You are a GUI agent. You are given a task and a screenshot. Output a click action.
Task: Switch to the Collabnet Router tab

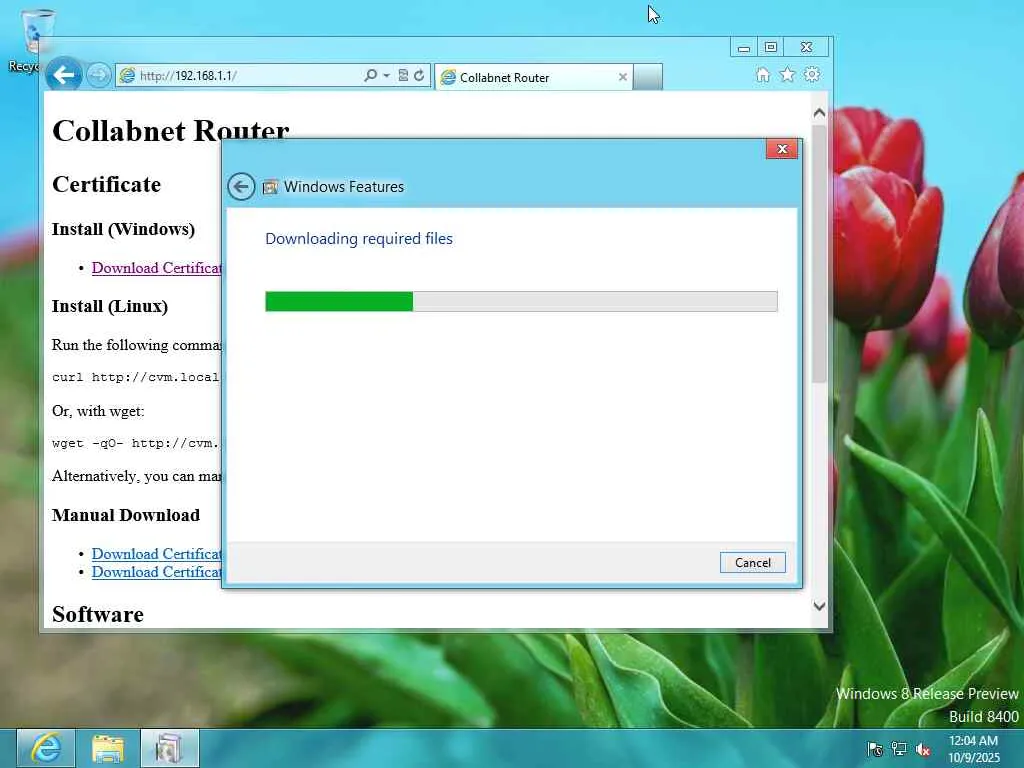pos(532,78)
